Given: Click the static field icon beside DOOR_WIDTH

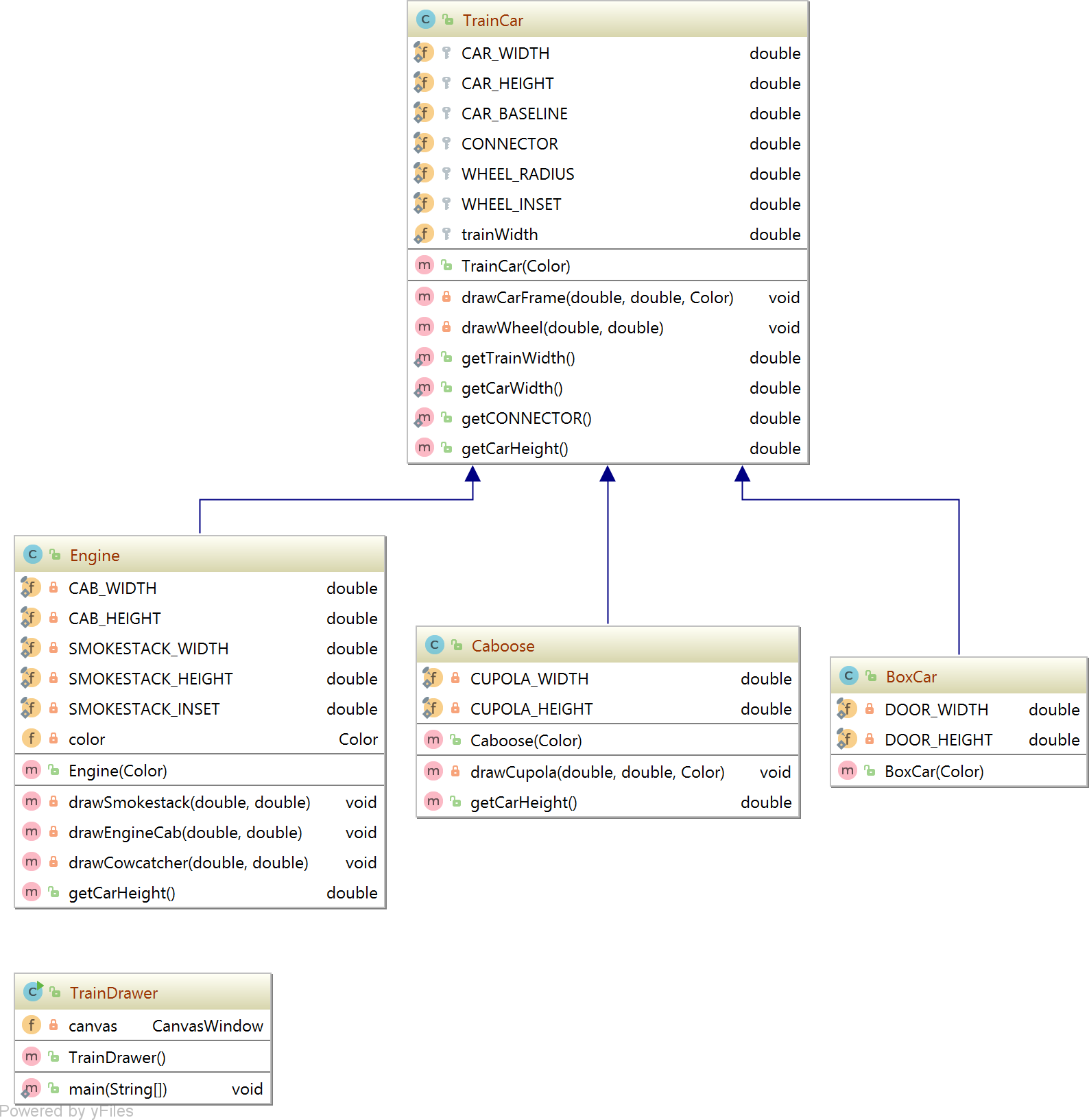Looking at the screenshot, I should click(x=847, y=709).
